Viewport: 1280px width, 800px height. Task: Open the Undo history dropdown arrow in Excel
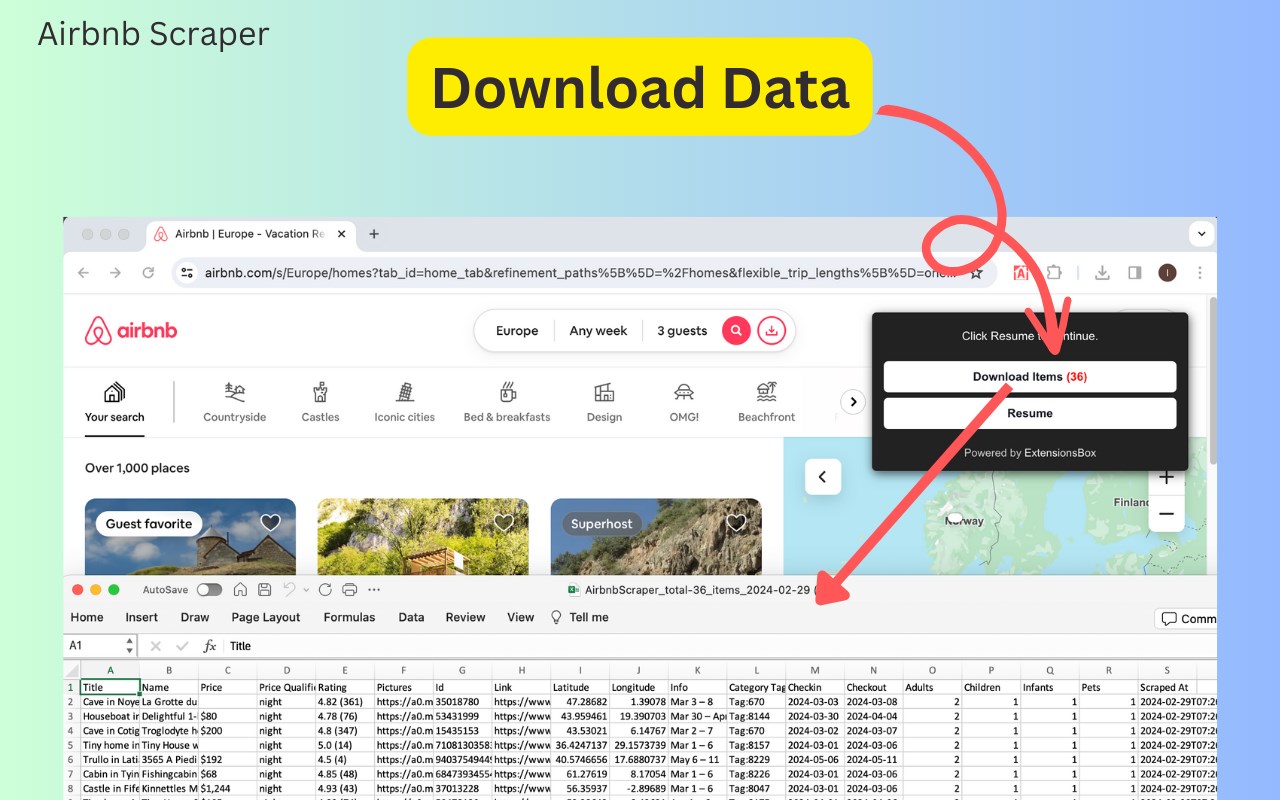point(306,590)
